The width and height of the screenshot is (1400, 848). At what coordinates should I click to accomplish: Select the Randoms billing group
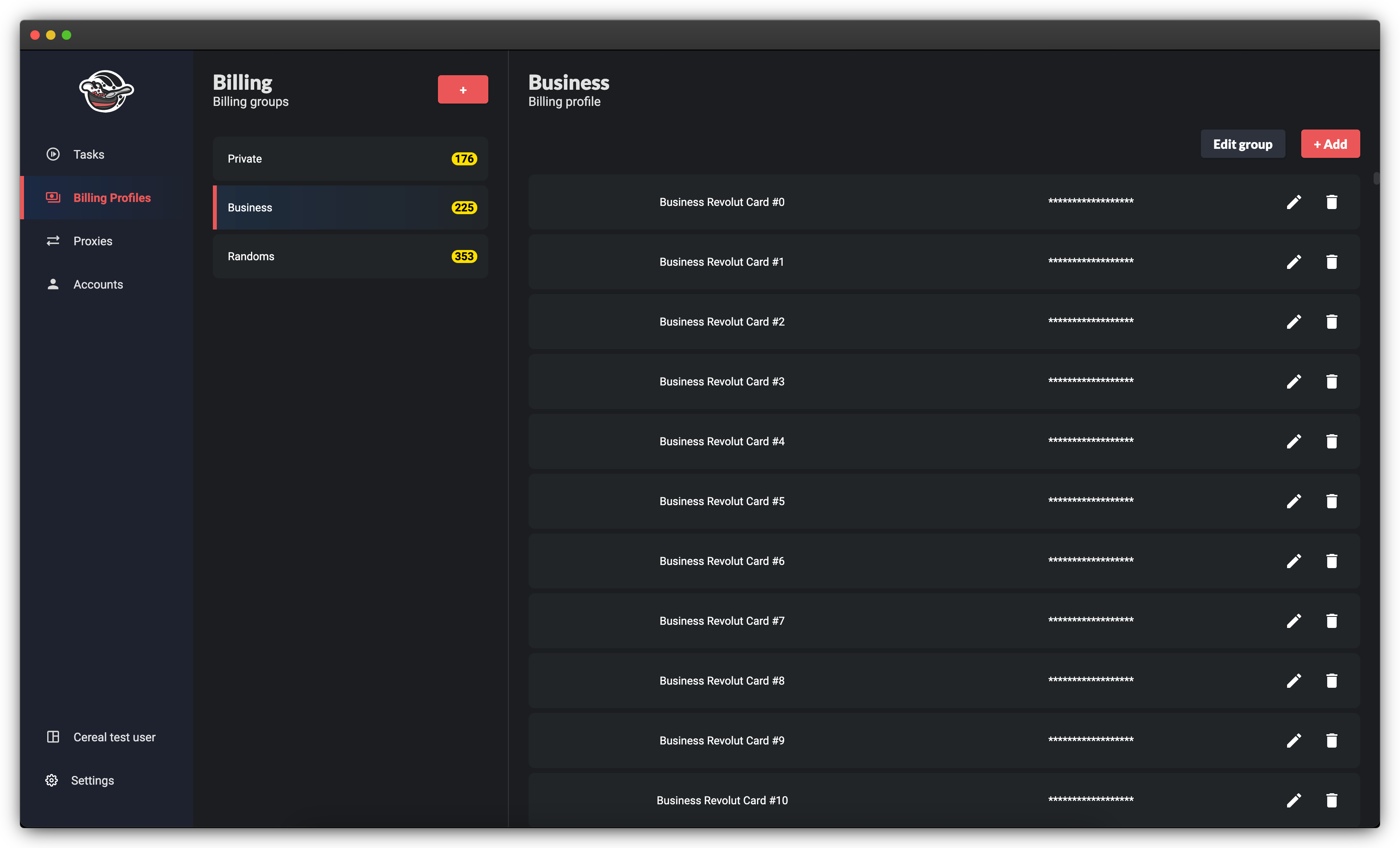coord(350,256)
